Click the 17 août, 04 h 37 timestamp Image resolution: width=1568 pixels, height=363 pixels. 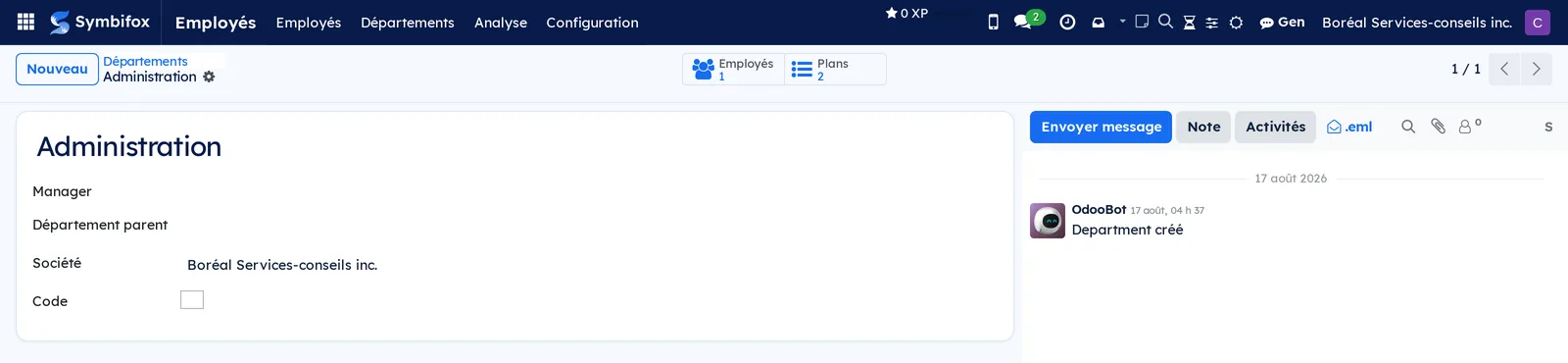click(x=1167, y=210)
